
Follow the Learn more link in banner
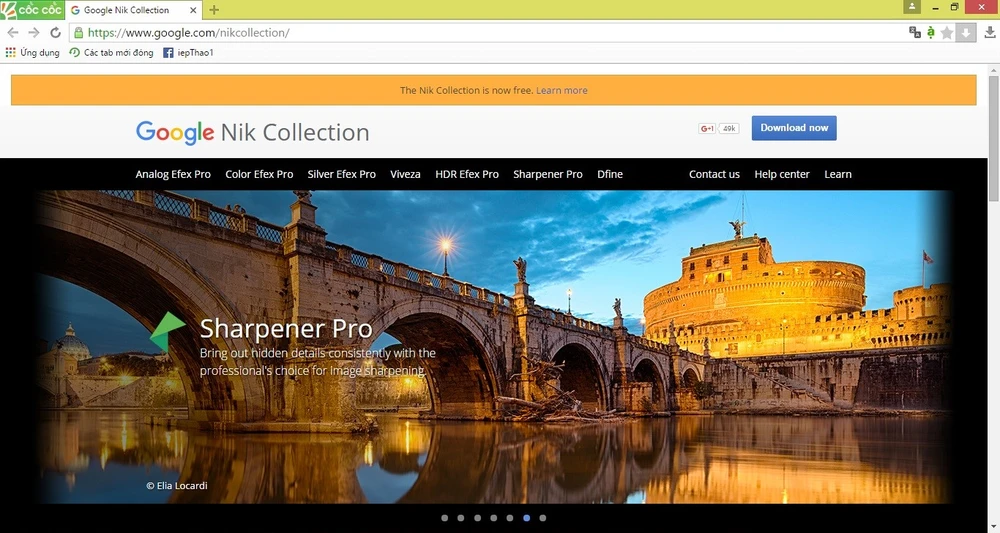(562, 90)
